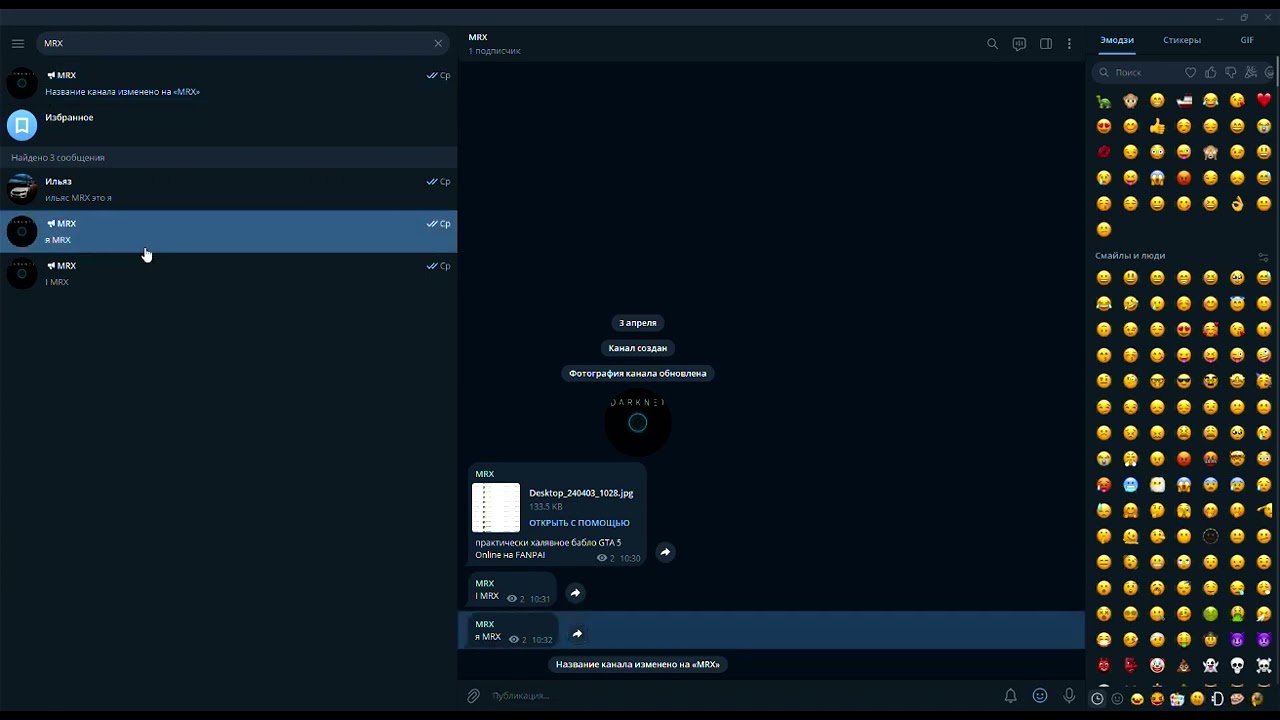The height and width of the screenshot is (720, 1280).
Task: Toggle the emoji panel smiley button
Action: tap(1040, 695)
